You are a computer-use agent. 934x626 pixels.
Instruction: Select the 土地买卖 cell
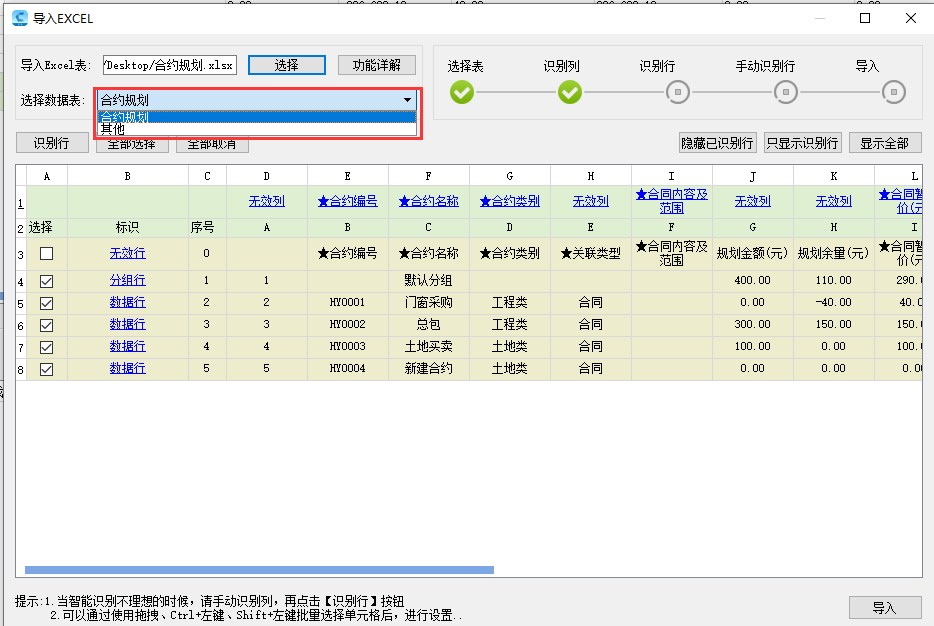pos(429,347)
